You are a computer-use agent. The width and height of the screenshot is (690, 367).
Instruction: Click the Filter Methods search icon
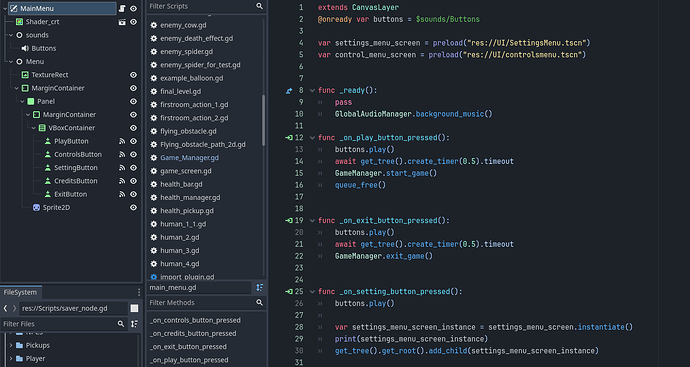tap(260, 302)
